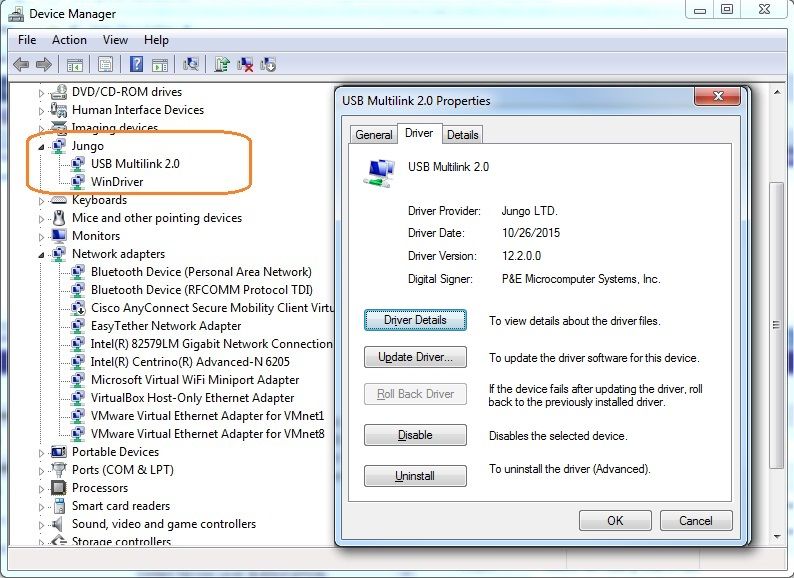
Task: Open the File menu
Action: 27,40
